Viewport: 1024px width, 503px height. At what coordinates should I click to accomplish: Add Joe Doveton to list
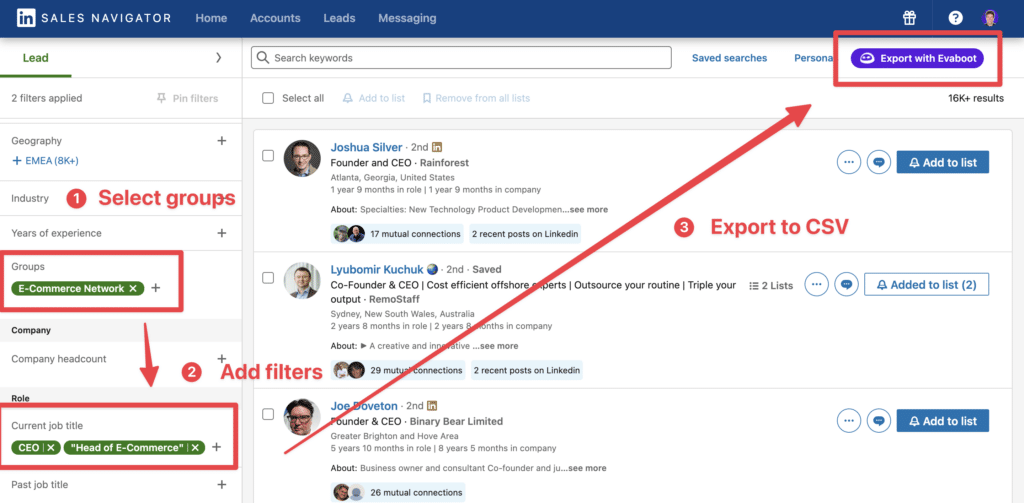tap(942, 421)
